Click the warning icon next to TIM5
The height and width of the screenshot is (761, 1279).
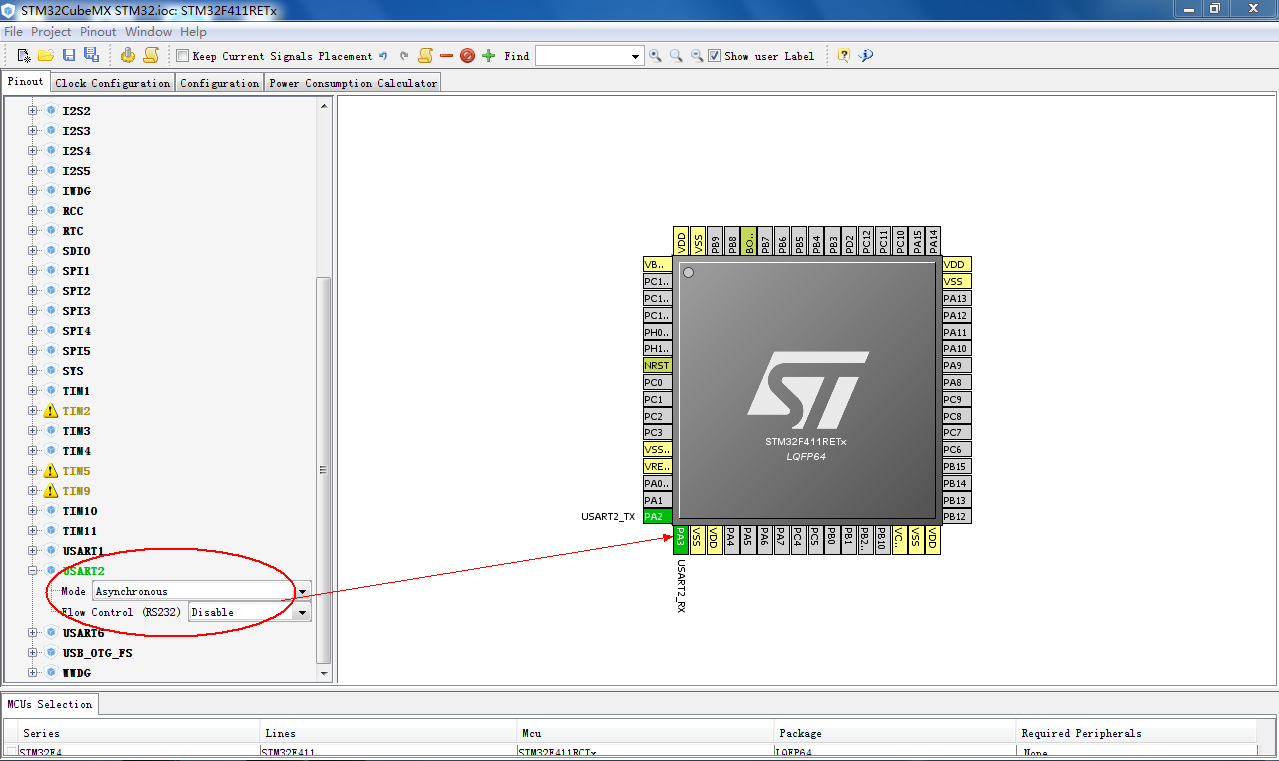point(51,471)
